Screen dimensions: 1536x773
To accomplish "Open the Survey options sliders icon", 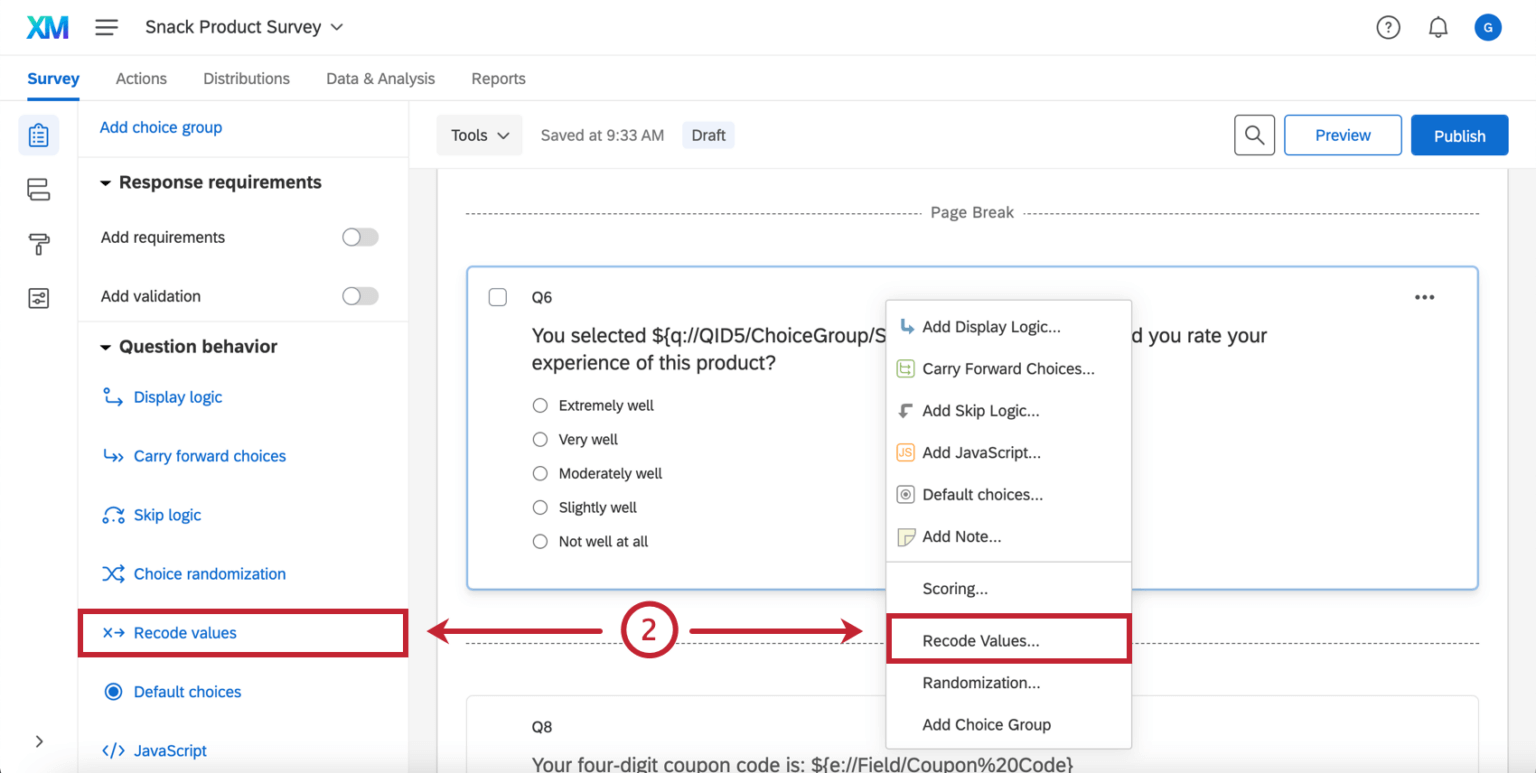I will pos(38,298).
